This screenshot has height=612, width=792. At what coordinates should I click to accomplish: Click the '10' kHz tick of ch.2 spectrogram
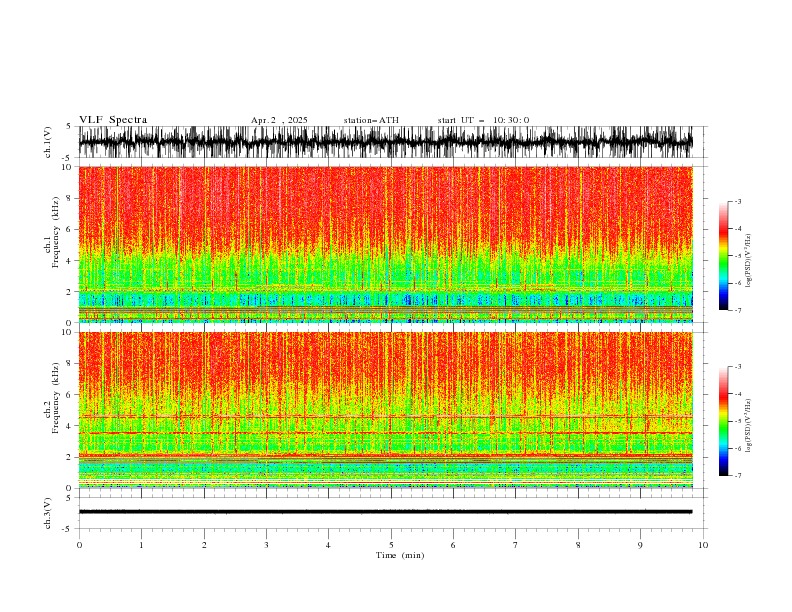[67, 332]
